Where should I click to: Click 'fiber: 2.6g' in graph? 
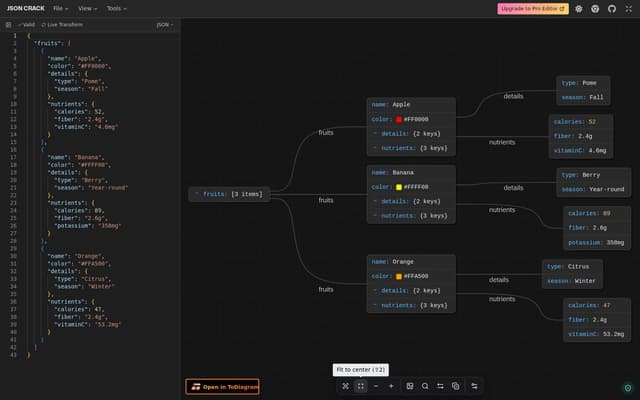(x=597, y=228)
